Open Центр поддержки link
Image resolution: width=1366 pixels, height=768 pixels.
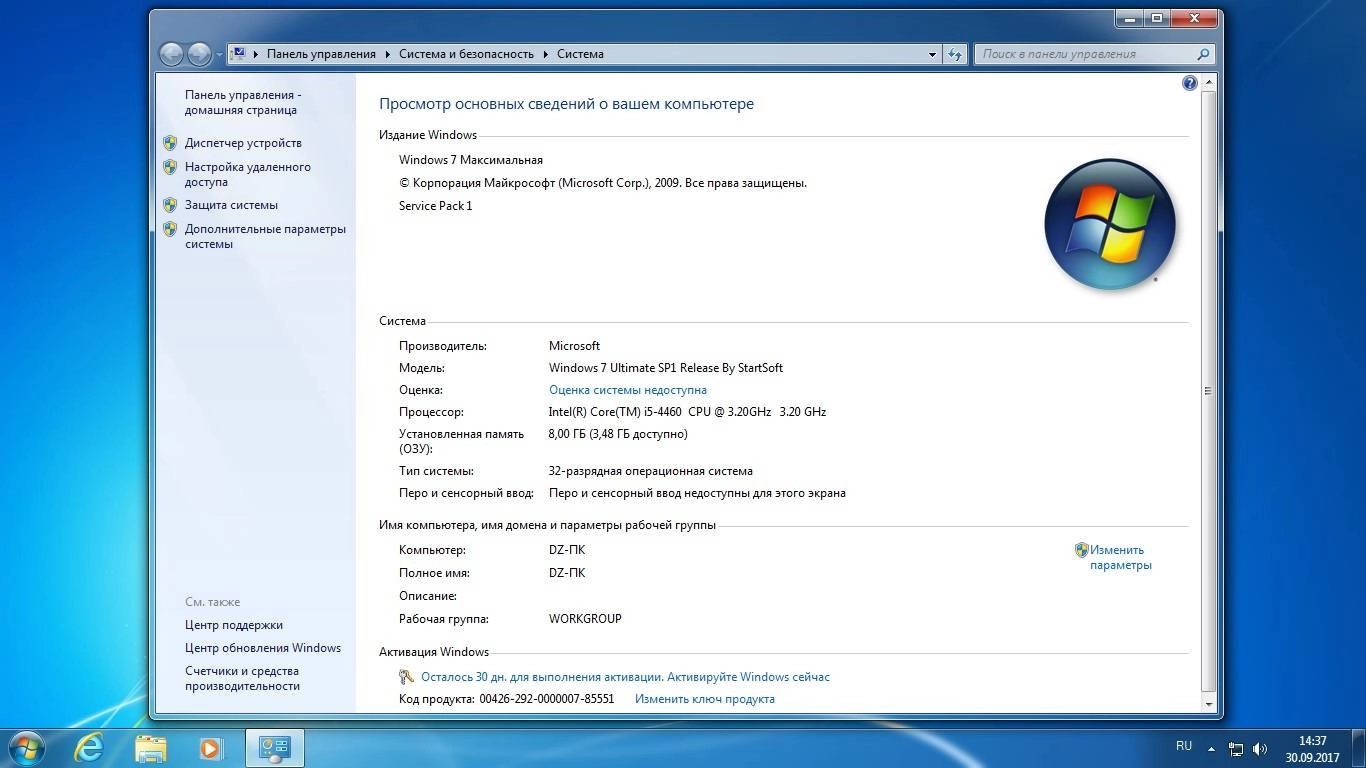[x=234, y=625]
